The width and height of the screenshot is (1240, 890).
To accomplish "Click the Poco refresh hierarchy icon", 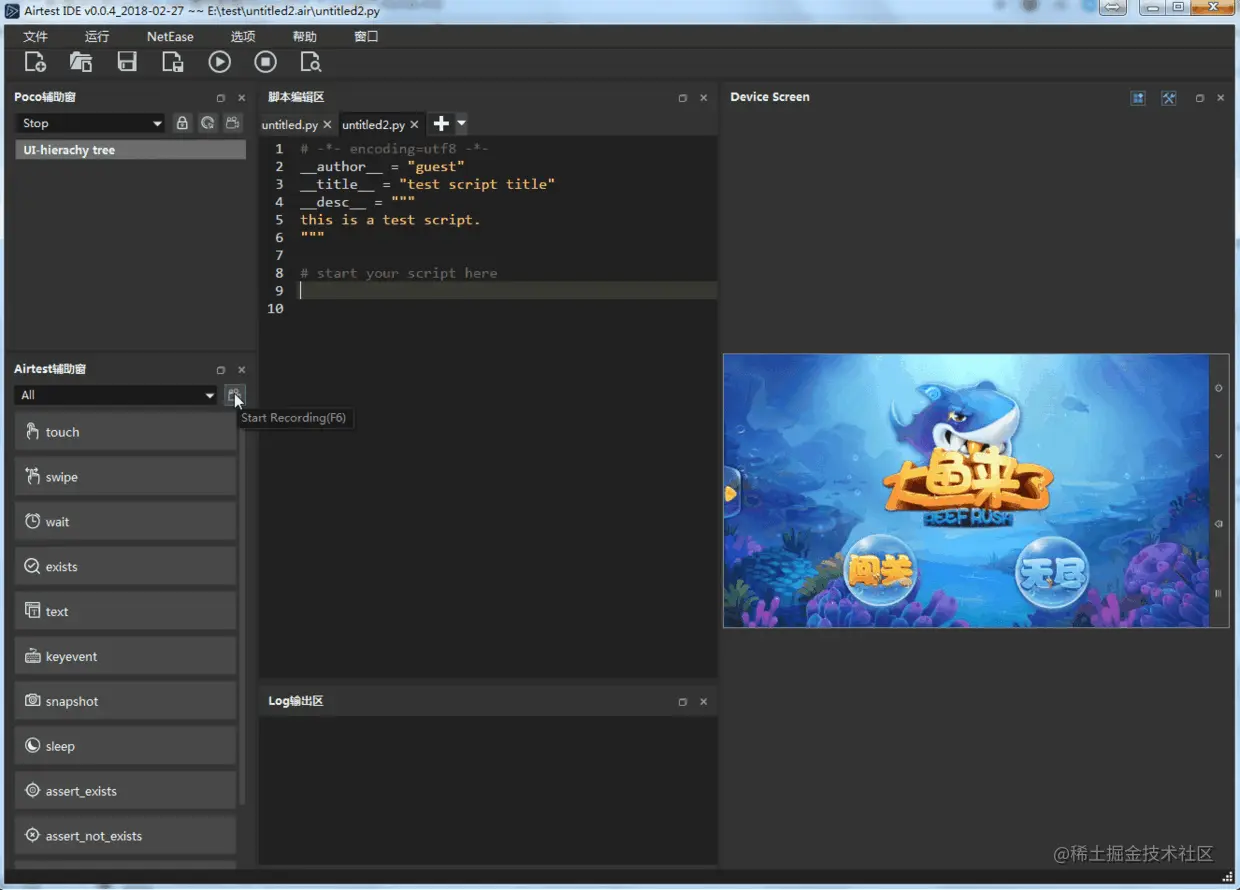I will (207, 123).
